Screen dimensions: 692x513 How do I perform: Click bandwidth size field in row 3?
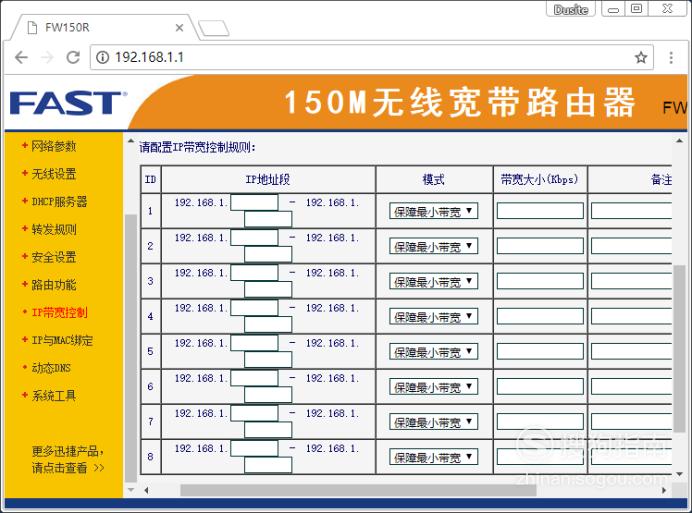click(540, 281)
